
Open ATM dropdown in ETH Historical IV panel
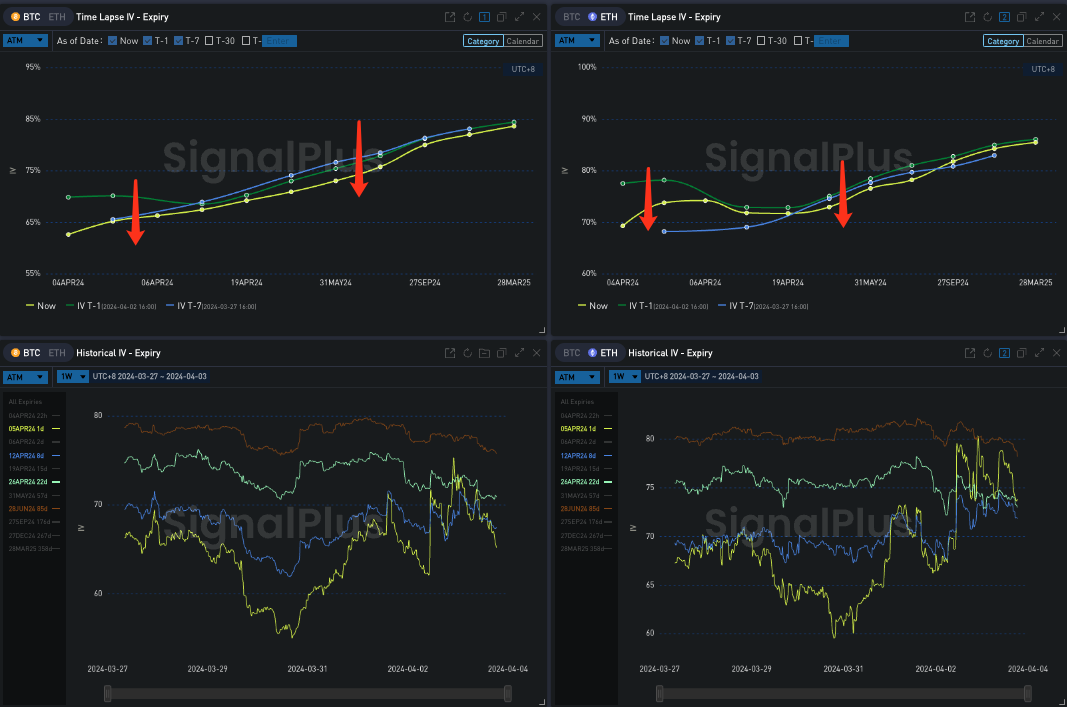578,377
